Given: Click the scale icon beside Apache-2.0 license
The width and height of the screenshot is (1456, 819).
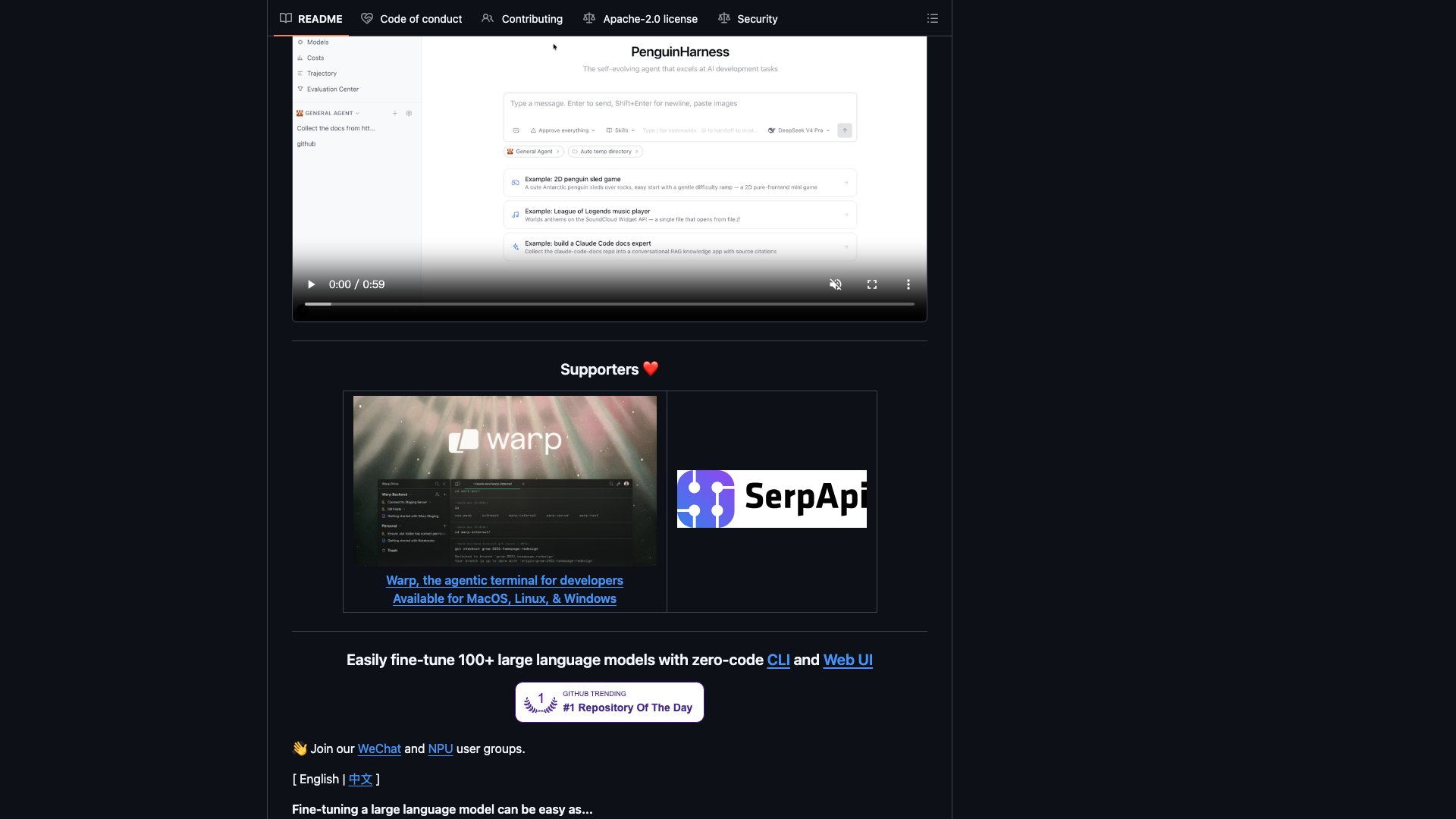Looking at the screenshot, I should point(589,18).
